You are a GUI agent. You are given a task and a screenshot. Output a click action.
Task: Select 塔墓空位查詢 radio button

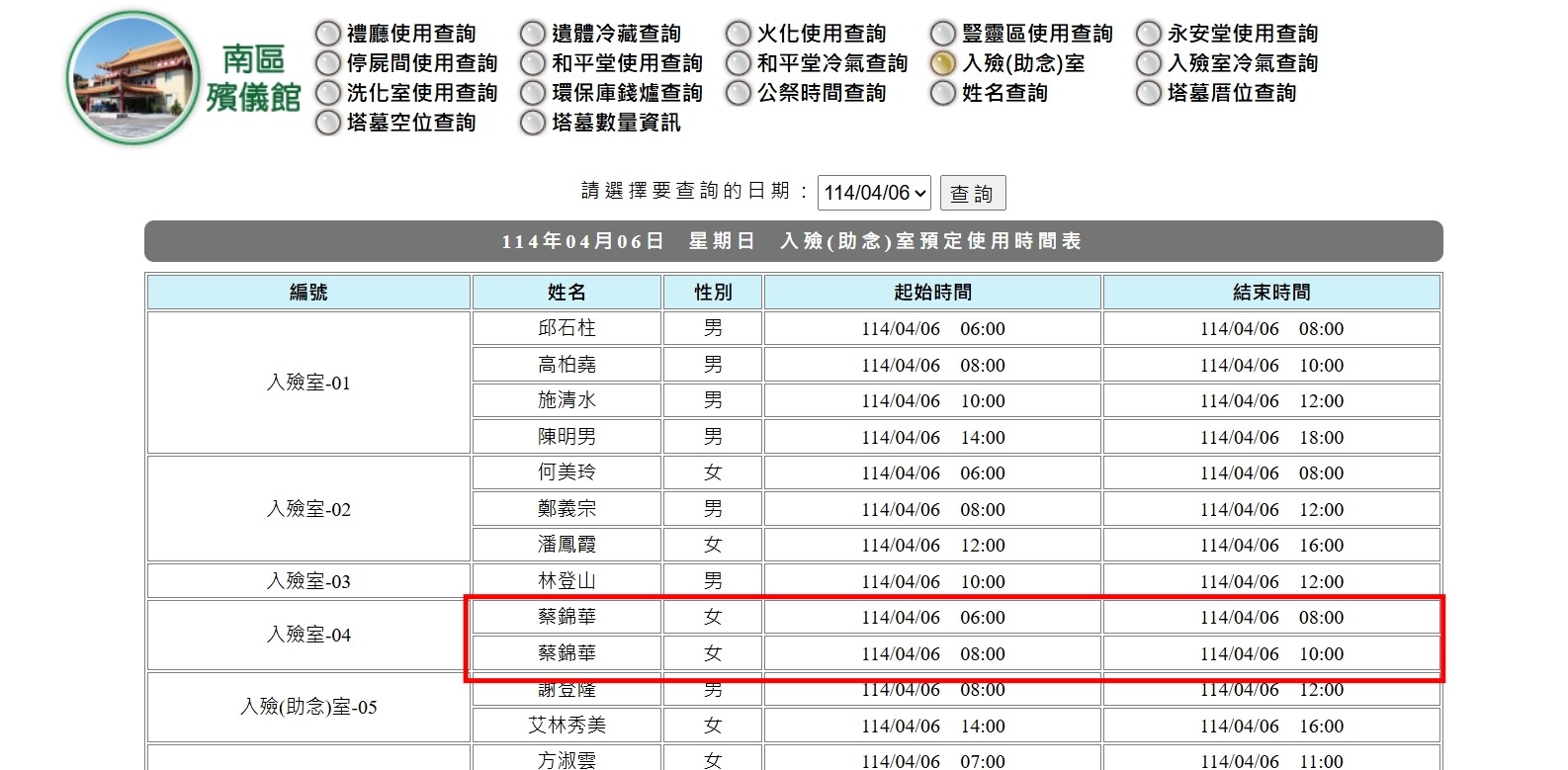[x=328, y=123]
